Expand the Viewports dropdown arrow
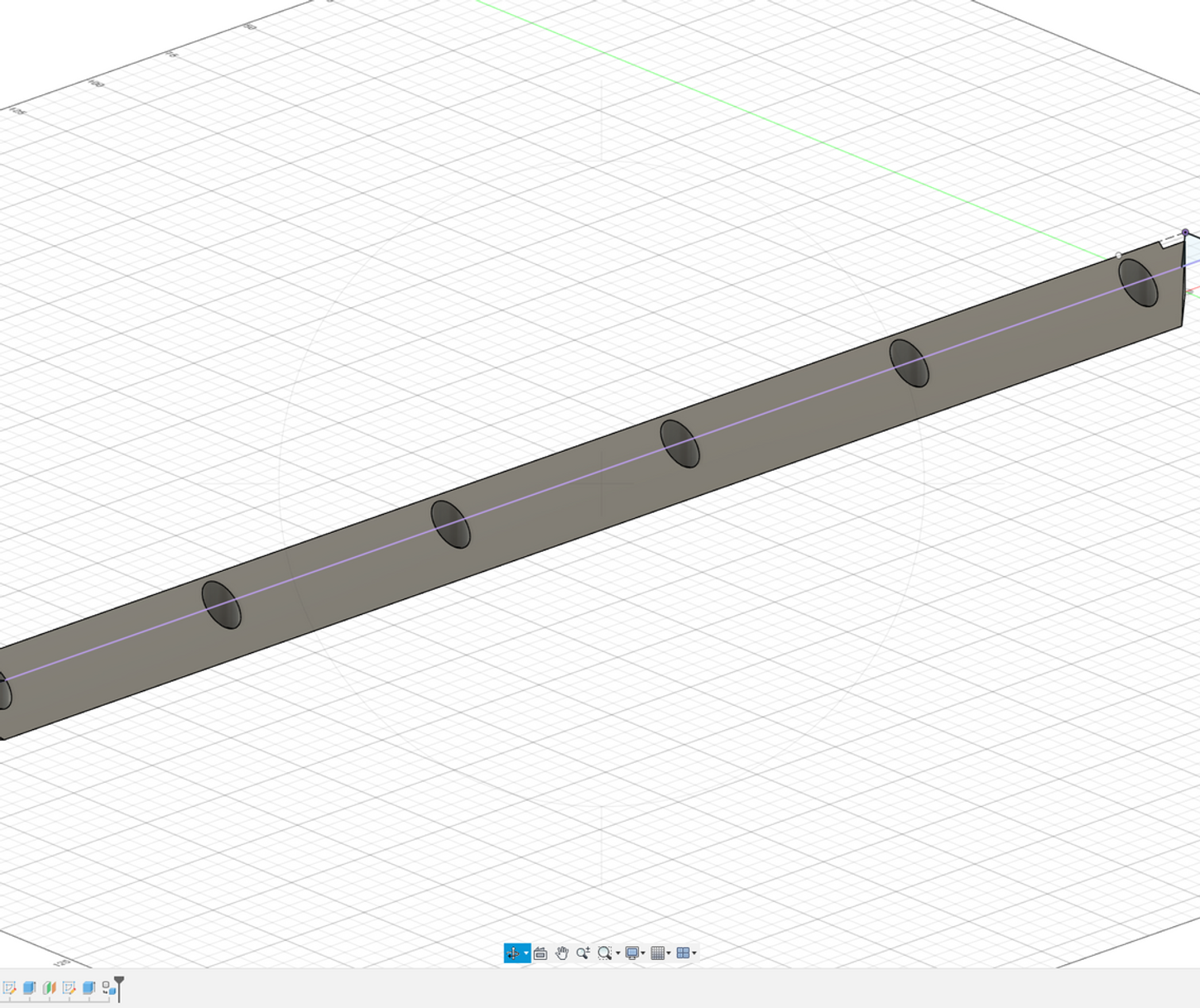This screenshot has height=1008, width=1200. (x=694, y=953)
